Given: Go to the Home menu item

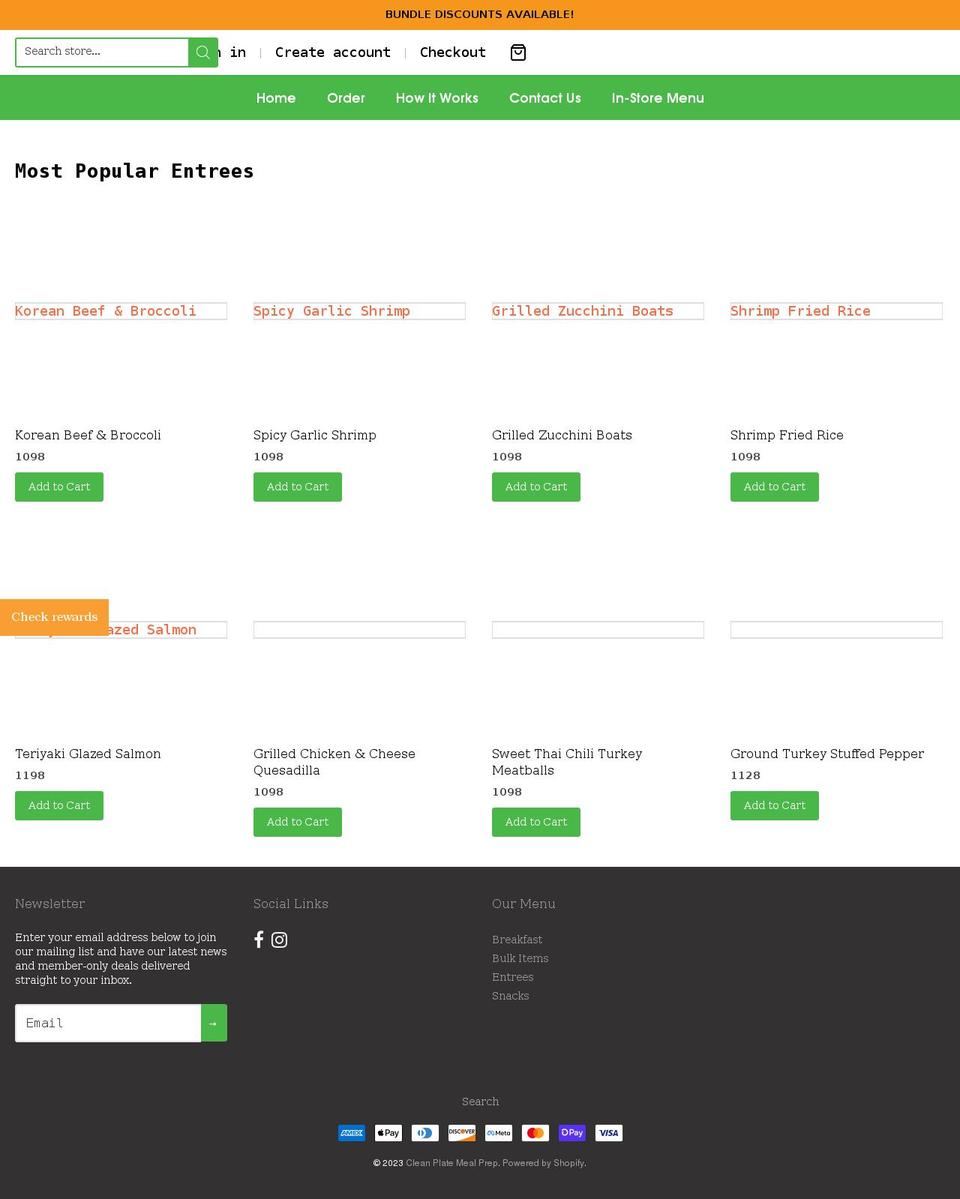Looking at the screenshot, I should tap(276, 98).
